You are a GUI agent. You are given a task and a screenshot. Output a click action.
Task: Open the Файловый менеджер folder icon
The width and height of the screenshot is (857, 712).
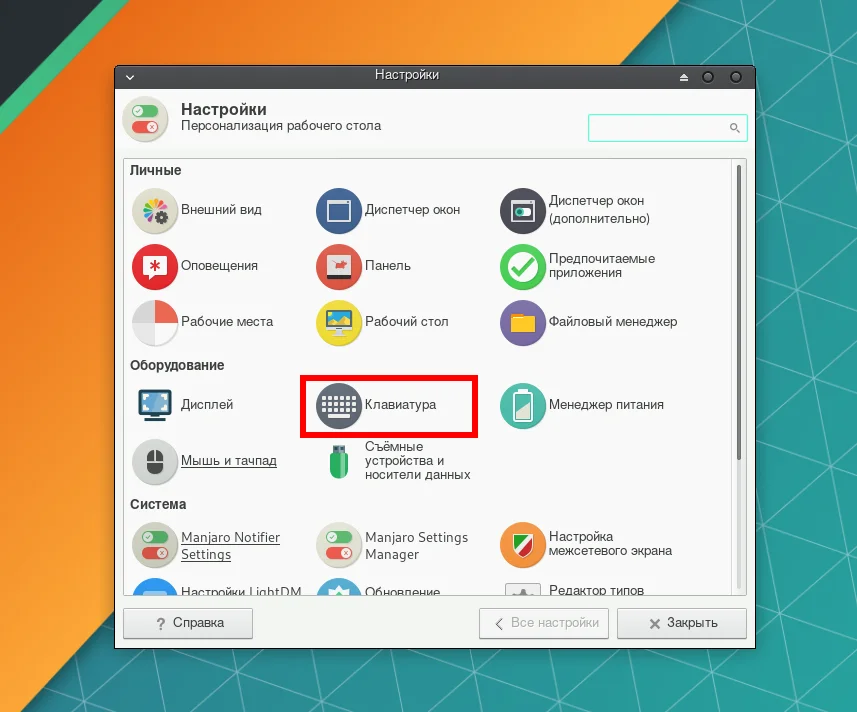523,322
